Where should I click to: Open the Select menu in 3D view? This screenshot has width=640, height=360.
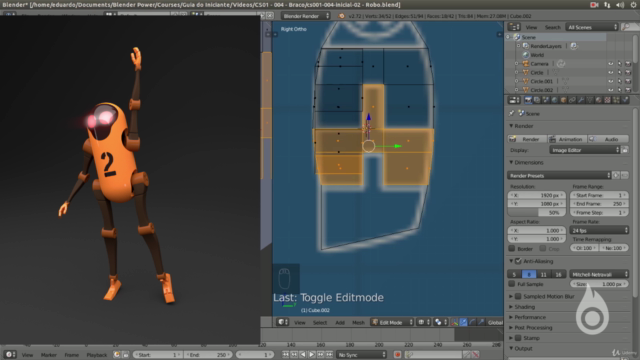pyautogui.click(x=320, y=322)
